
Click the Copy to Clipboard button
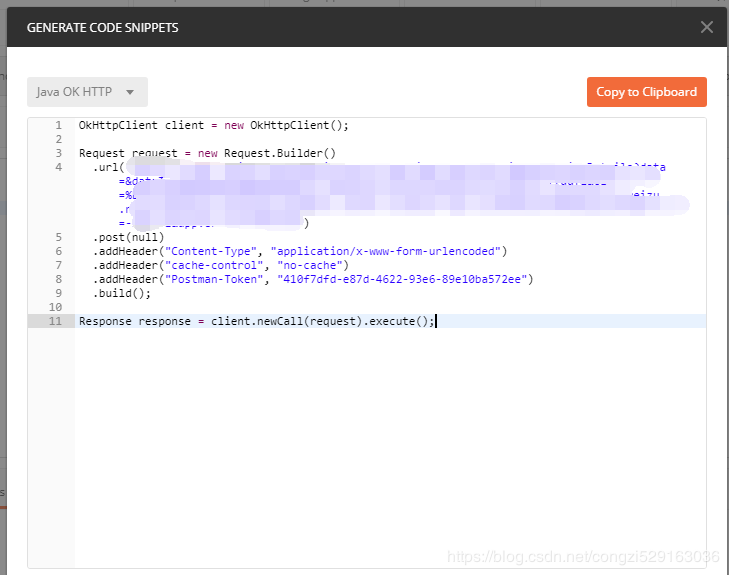(646, 92)
